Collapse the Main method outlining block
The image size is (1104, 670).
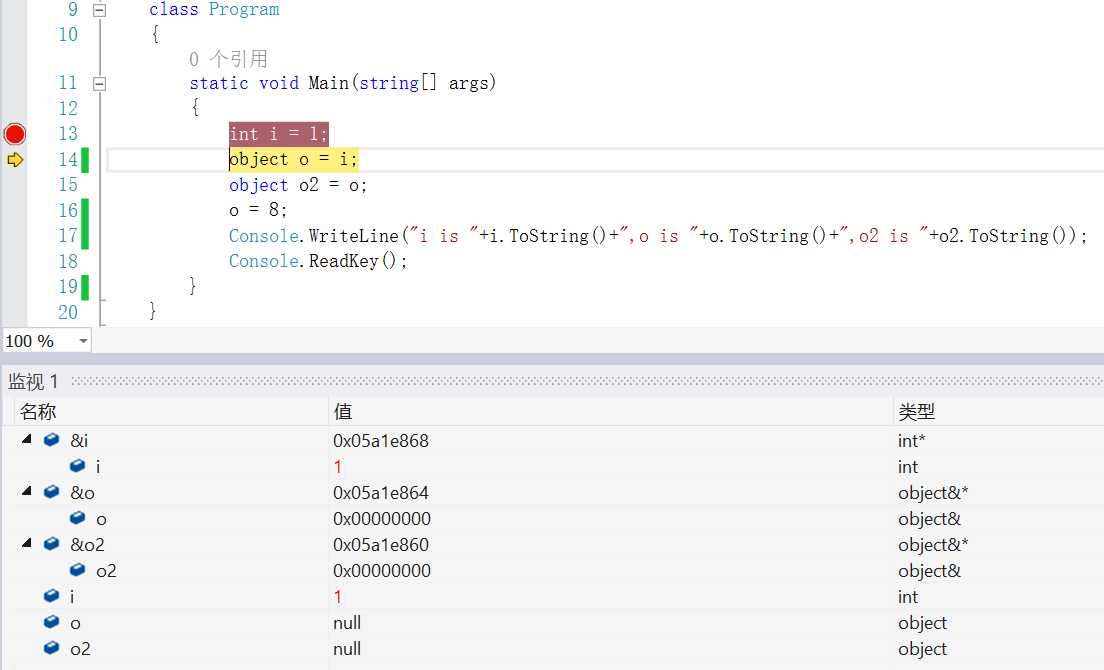99,84
